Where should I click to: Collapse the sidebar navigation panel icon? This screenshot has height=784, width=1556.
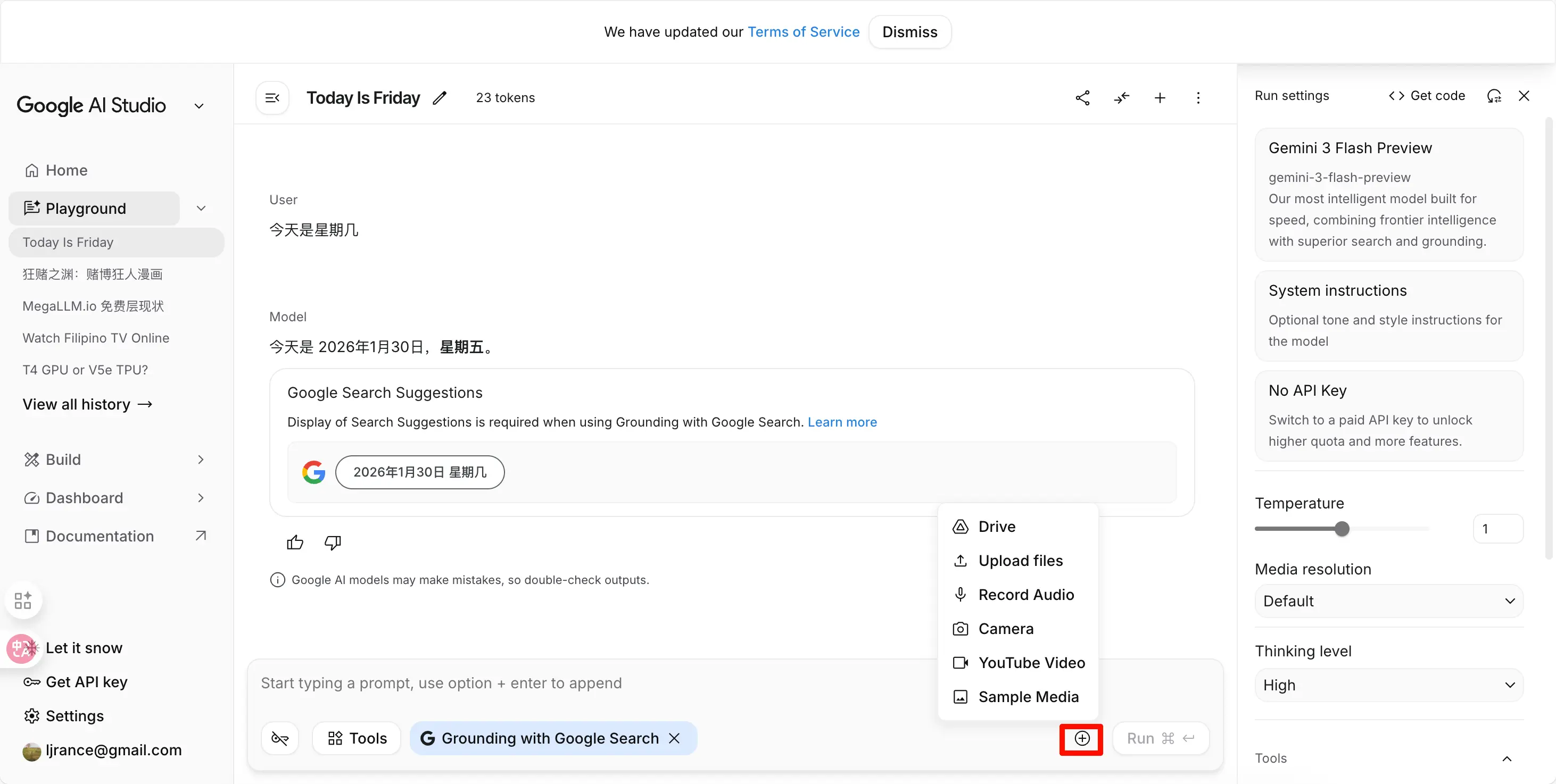(x=272, y=98)
